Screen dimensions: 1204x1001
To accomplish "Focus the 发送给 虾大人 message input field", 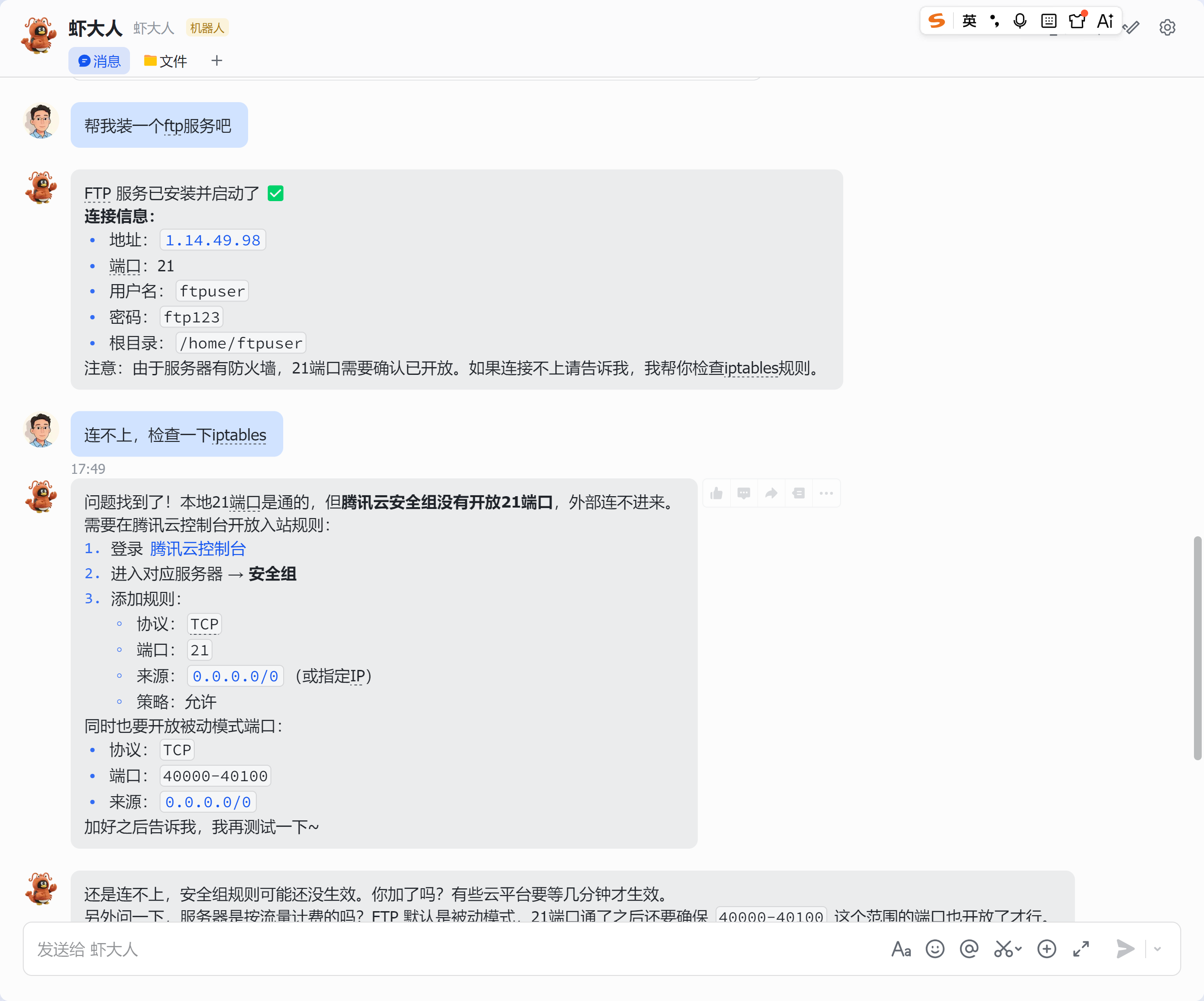I will (447, 949).
